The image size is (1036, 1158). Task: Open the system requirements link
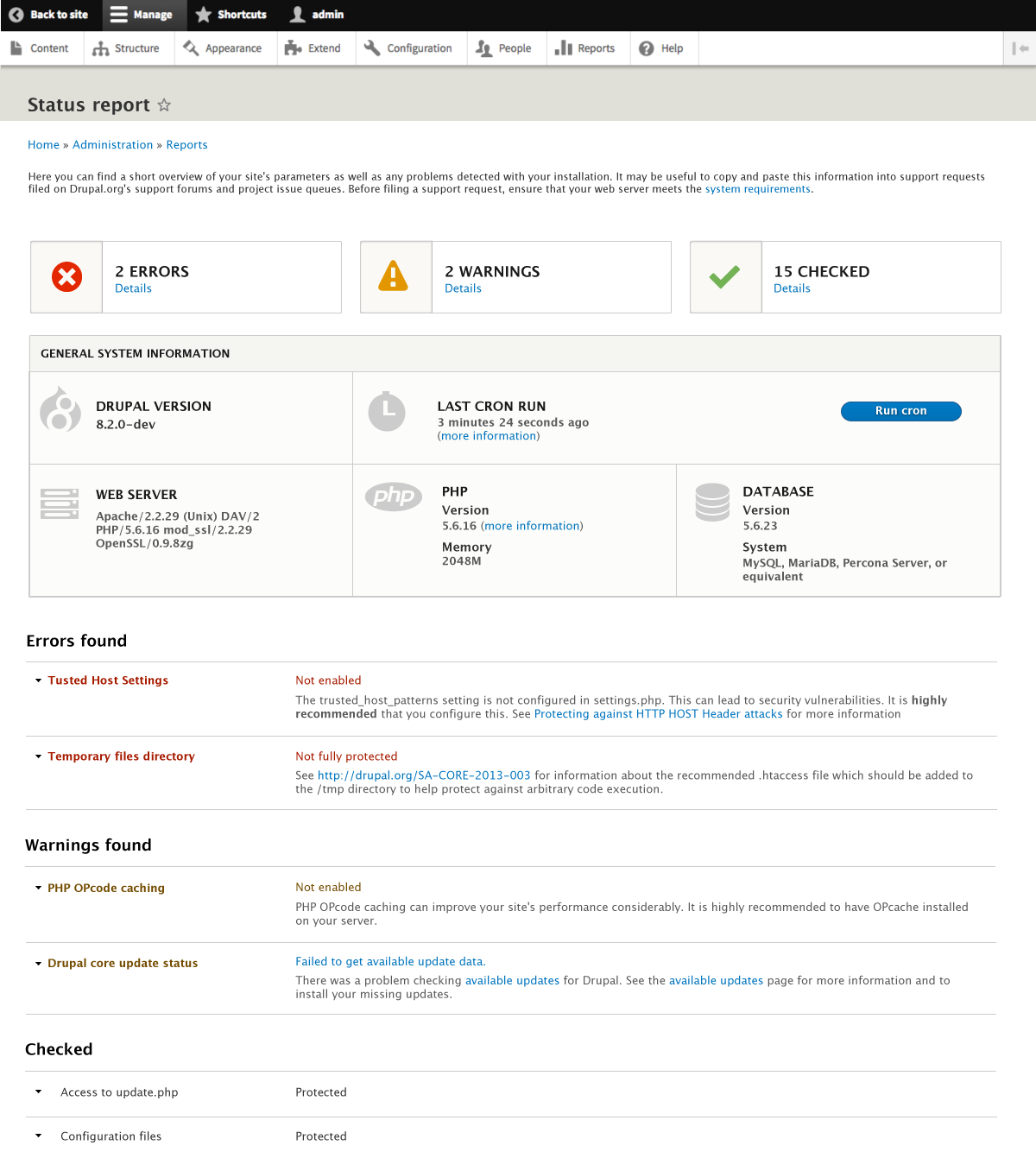coord(757,189)
